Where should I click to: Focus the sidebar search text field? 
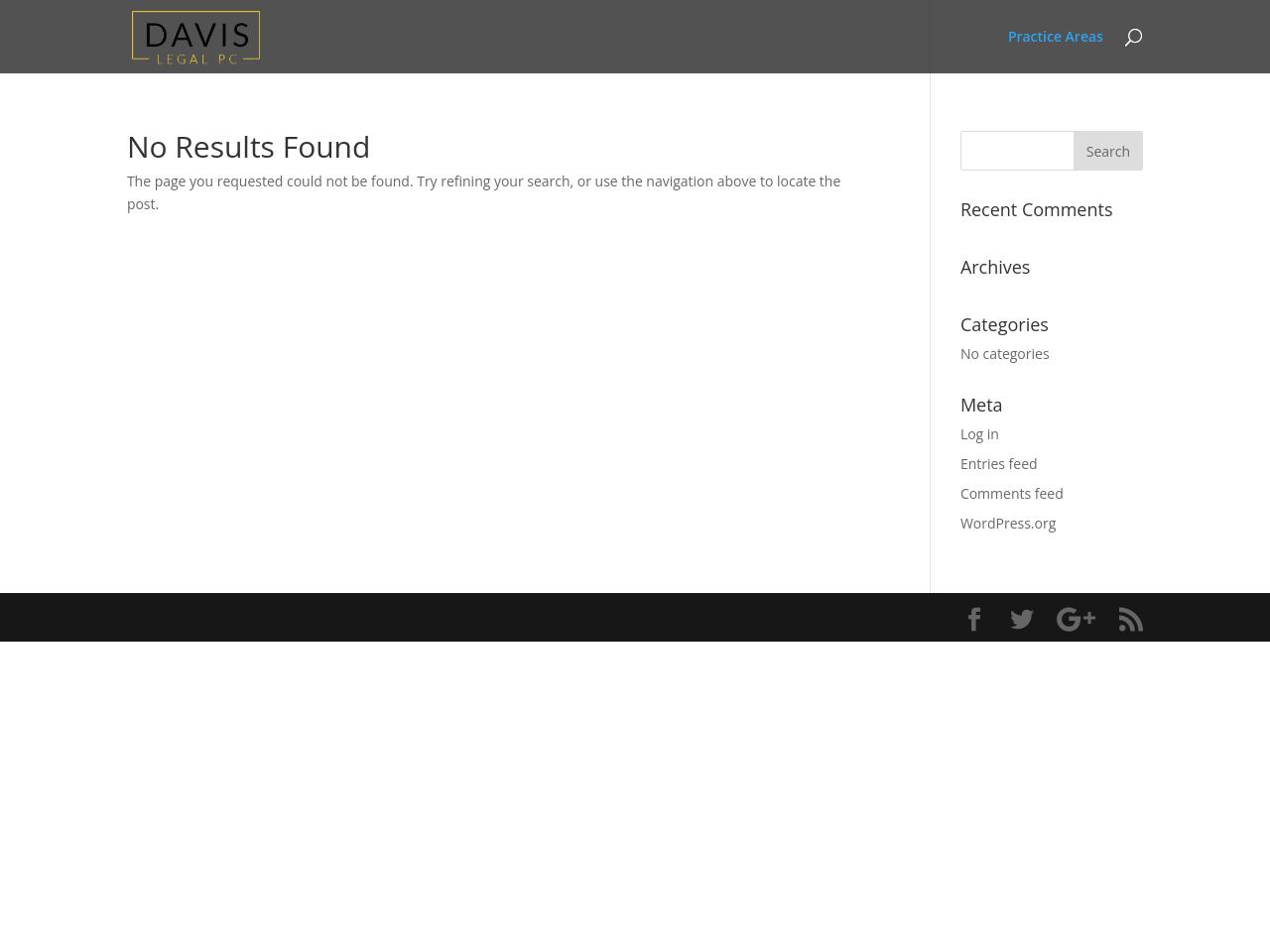tap(1017, 151)
